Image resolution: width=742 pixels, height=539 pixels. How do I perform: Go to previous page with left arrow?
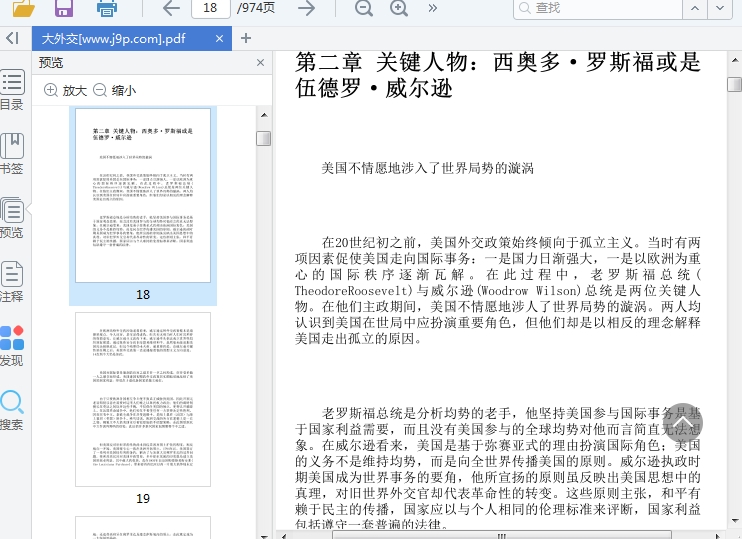point(171,8)
